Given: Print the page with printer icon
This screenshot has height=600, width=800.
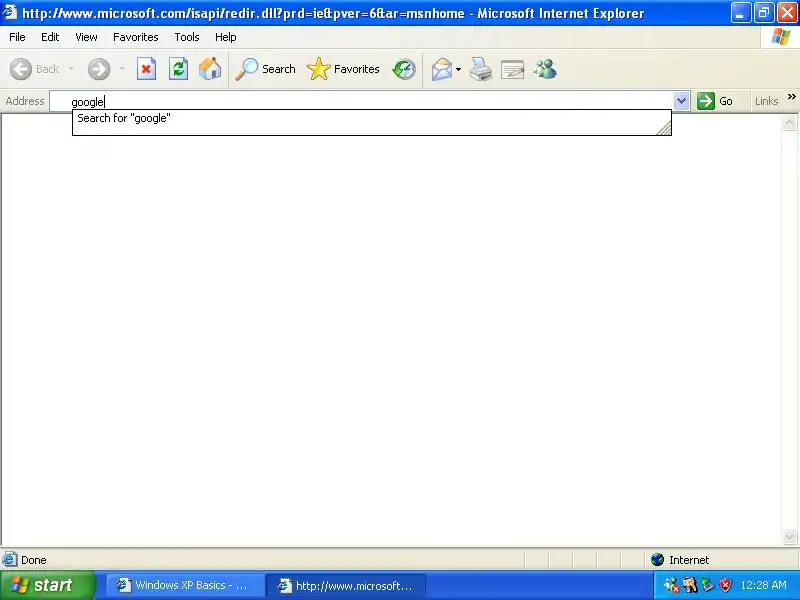Looking at the screenshot, I should click(481, 69).
